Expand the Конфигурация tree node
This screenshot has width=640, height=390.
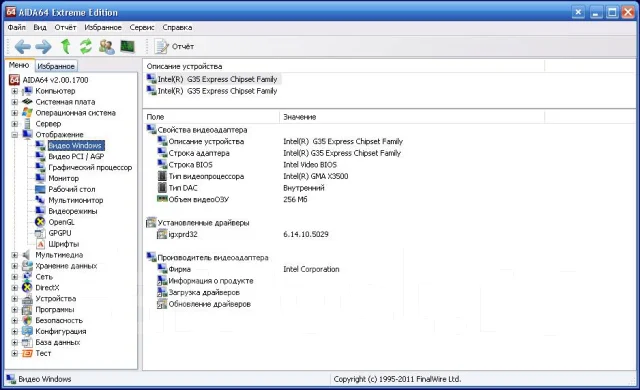click(x=15, y=331)
